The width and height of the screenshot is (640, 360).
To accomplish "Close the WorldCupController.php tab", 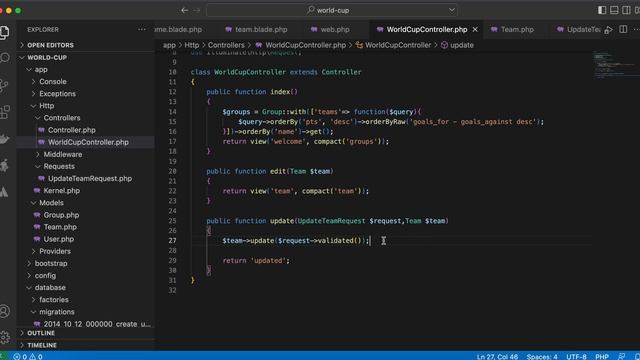I will (x=475, y=29).
